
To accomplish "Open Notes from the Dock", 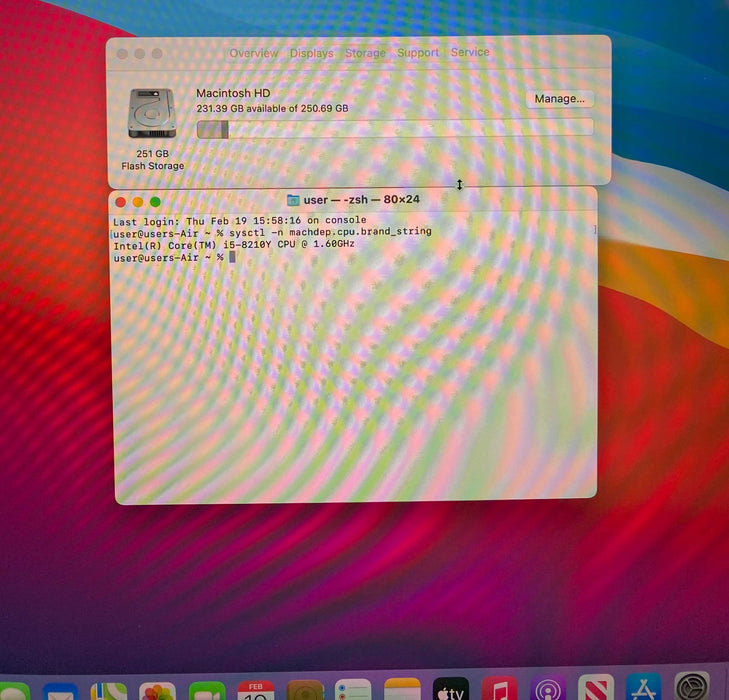I will pos(402,689).
